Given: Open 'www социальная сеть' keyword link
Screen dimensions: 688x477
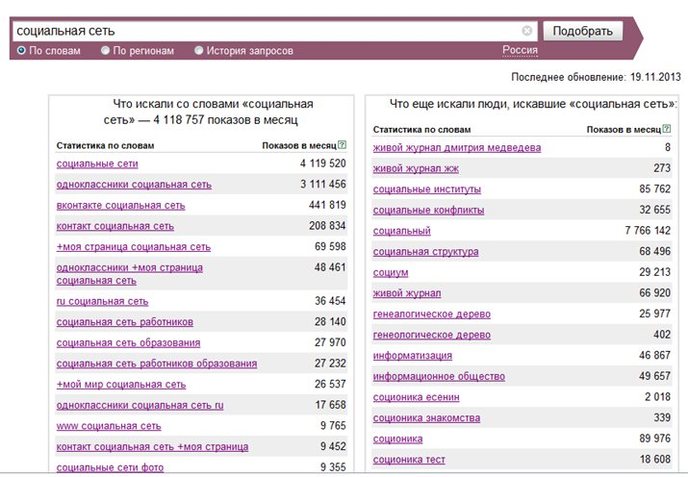Looking at the screenshot, I should 109,426.
